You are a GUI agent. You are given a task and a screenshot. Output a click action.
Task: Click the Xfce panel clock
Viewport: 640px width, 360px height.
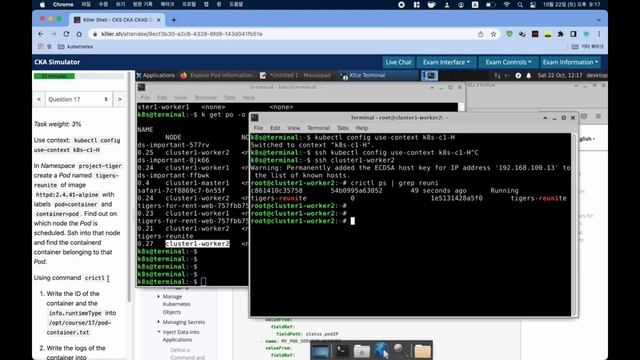(x=560, y=75)
